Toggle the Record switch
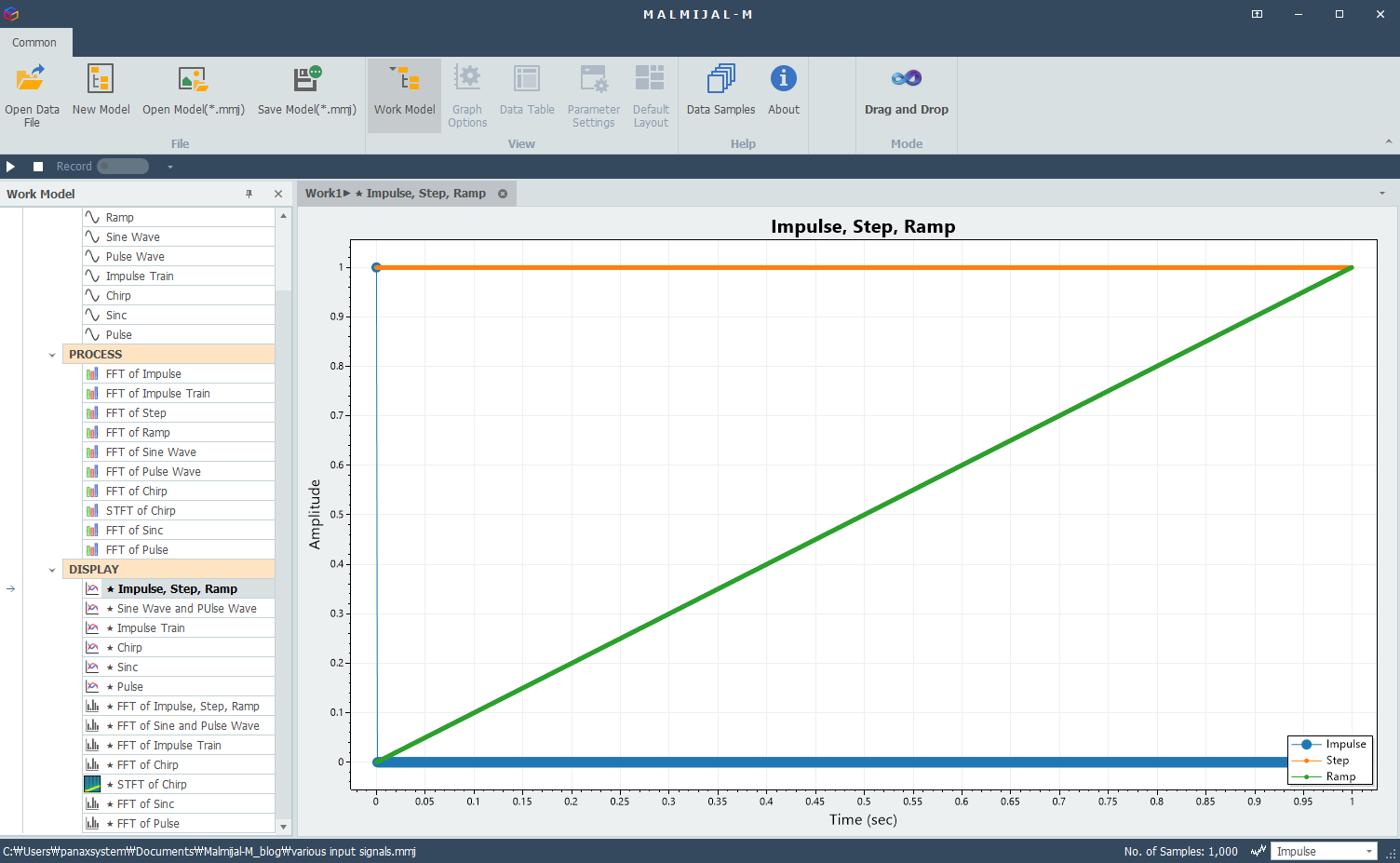The image size is (1400, 863). tap(123, 167)
